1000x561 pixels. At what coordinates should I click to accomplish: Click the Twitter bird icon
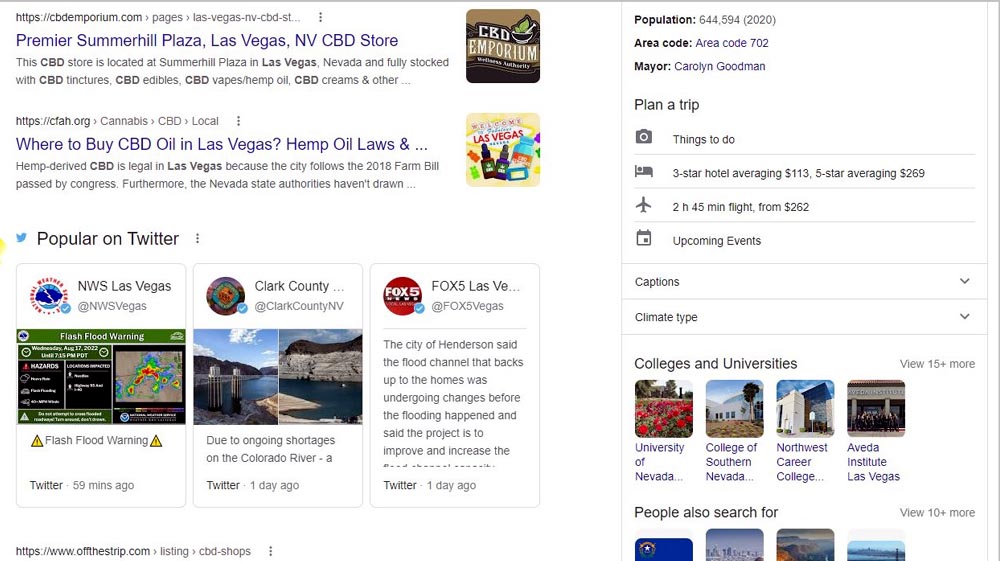point(21,238)
